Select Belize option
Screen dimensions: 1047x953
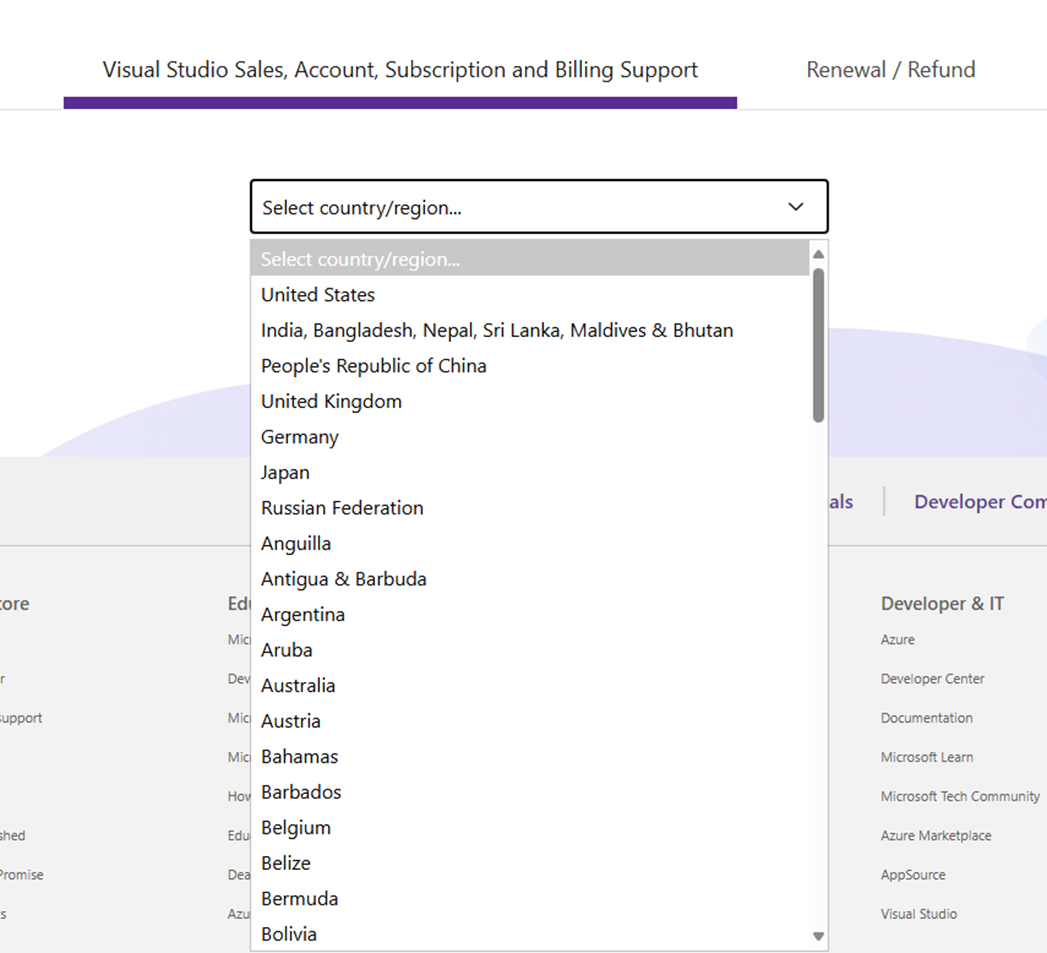pos(530,863)
